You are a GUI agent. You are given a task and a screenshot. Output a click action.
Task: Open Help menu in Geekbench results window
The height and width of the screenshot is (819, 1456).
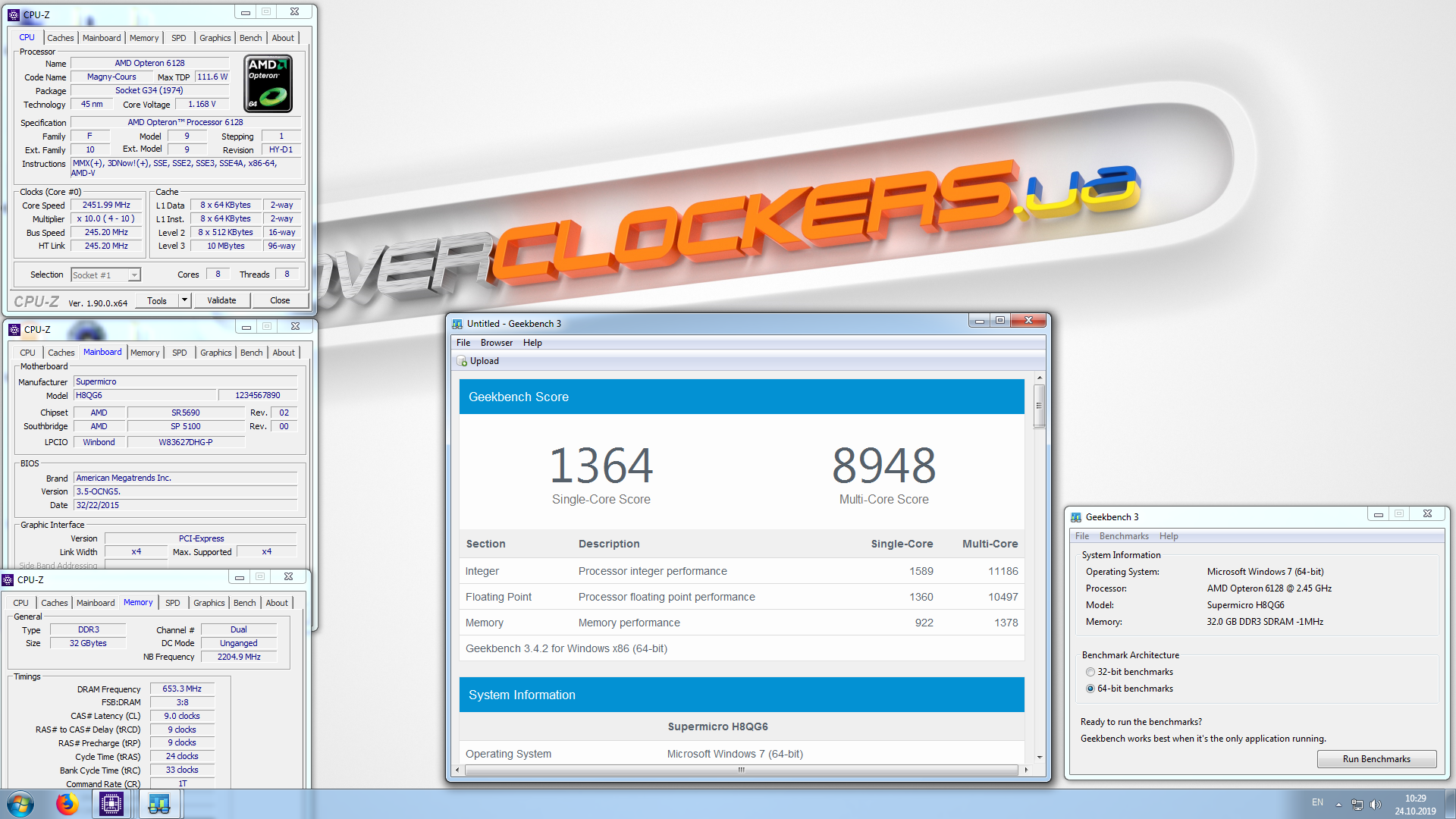pyautogui.click(x=532, y=343)
